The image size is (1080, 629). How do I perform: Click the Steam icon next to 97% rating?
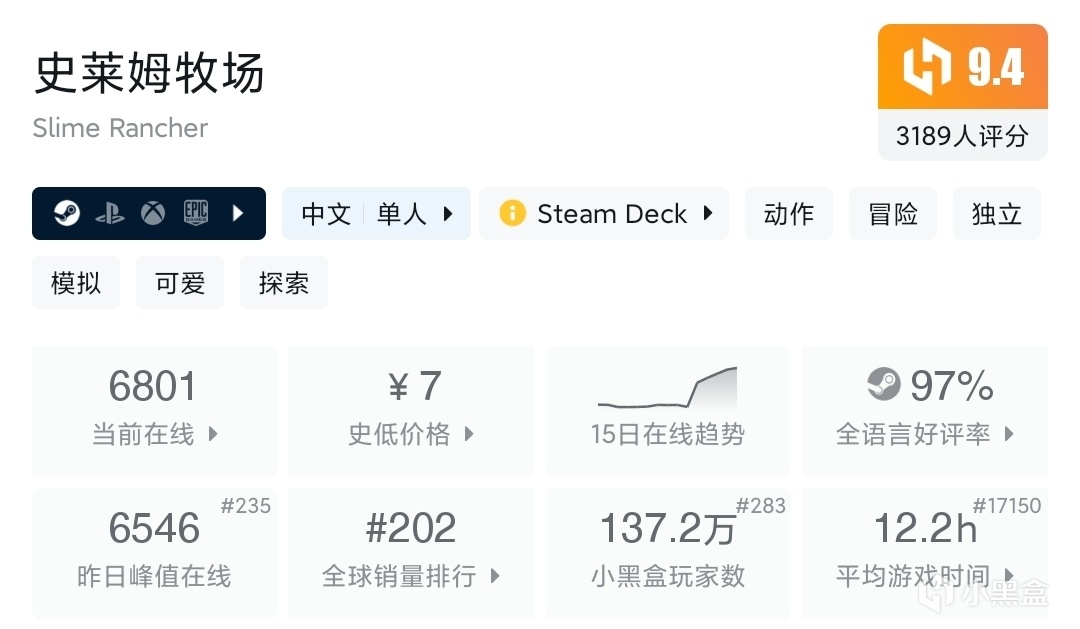coord(884,383)
